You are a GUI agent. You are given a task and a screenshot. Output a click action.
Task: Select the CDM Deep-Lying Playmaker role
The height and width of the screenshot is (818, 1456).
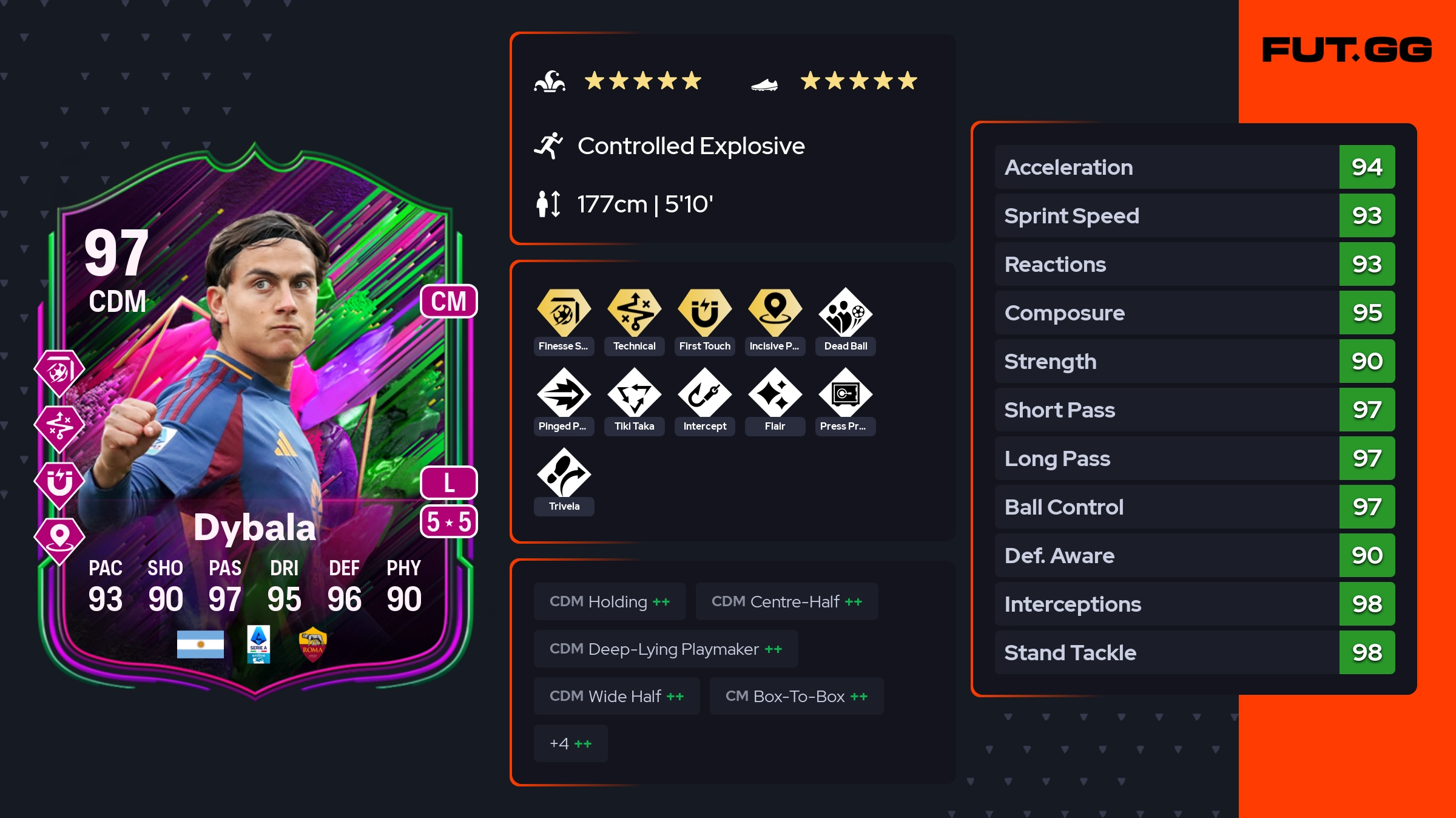[666, 649]
